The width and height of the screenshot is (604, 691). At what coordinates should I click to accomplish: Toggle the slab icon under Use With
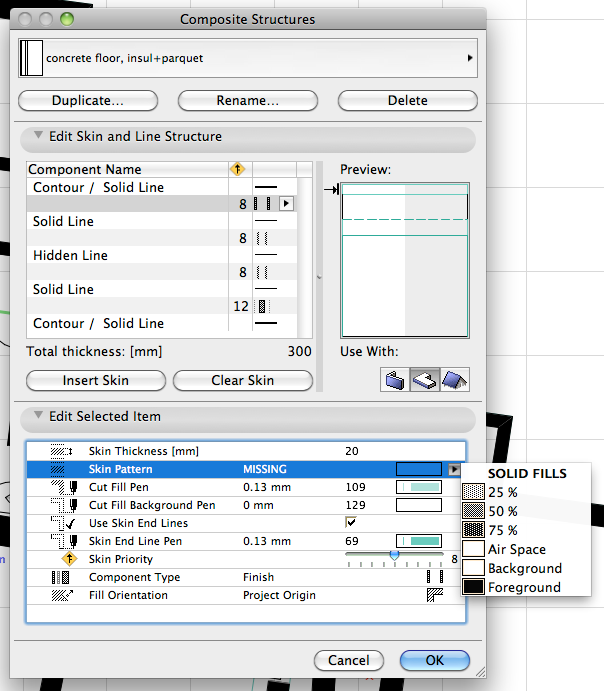(424, 380)
